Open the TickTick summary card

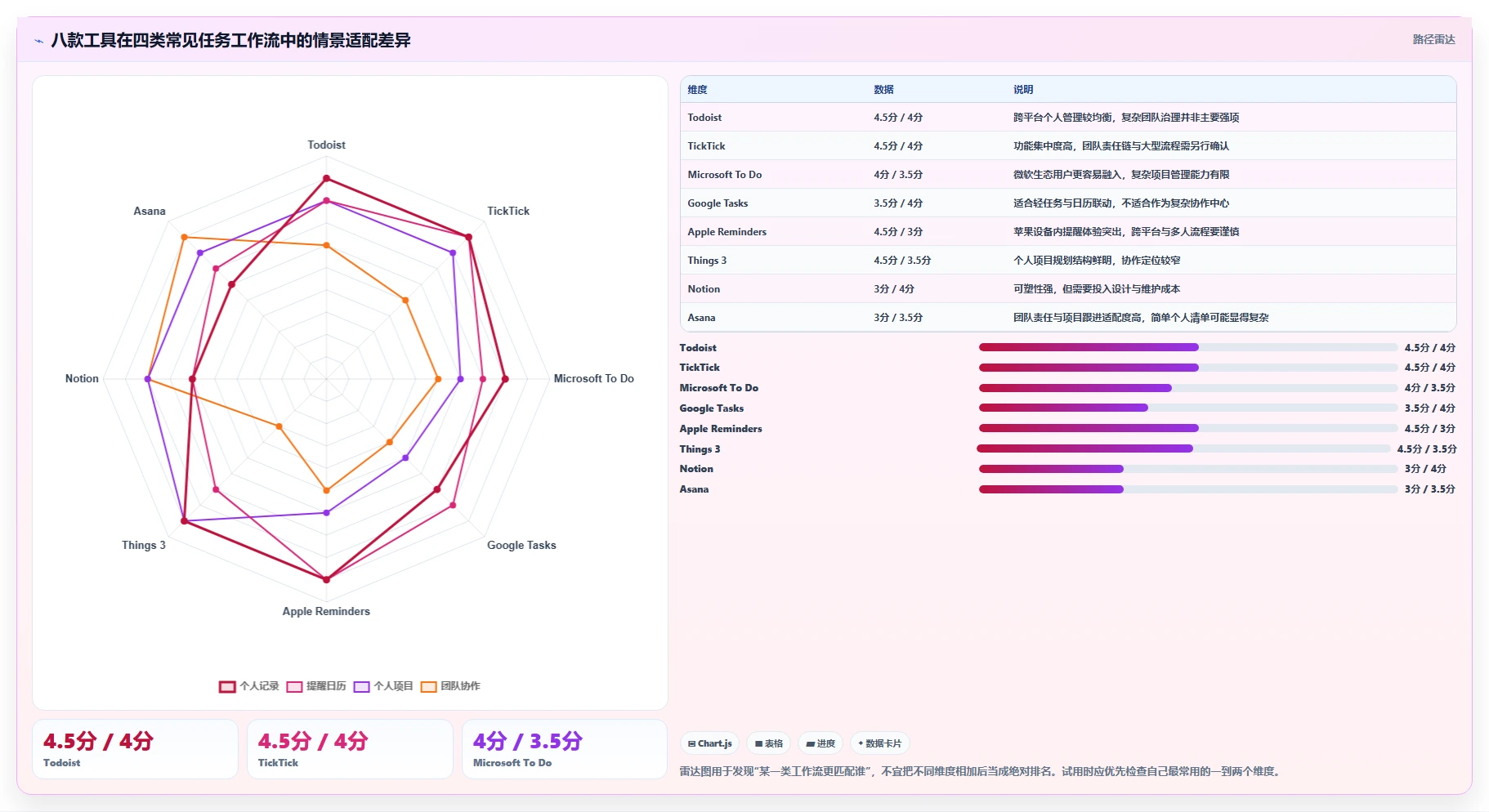350,749
